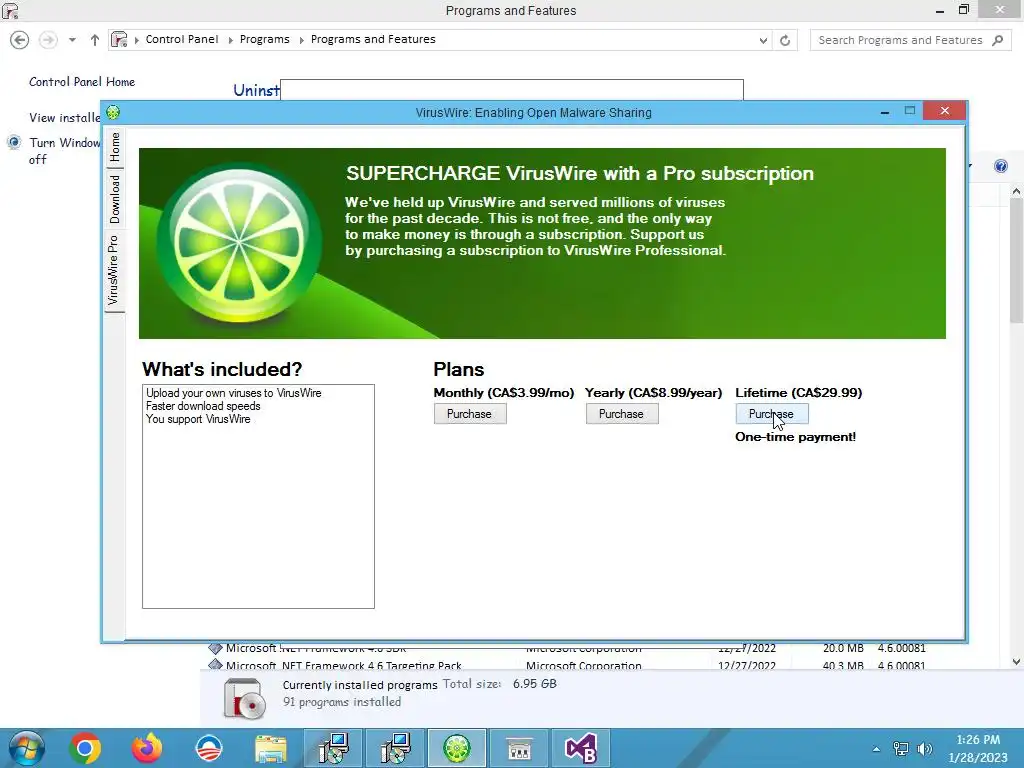
Task: Expand the address bar history dropdown
Action: point(763,40)
